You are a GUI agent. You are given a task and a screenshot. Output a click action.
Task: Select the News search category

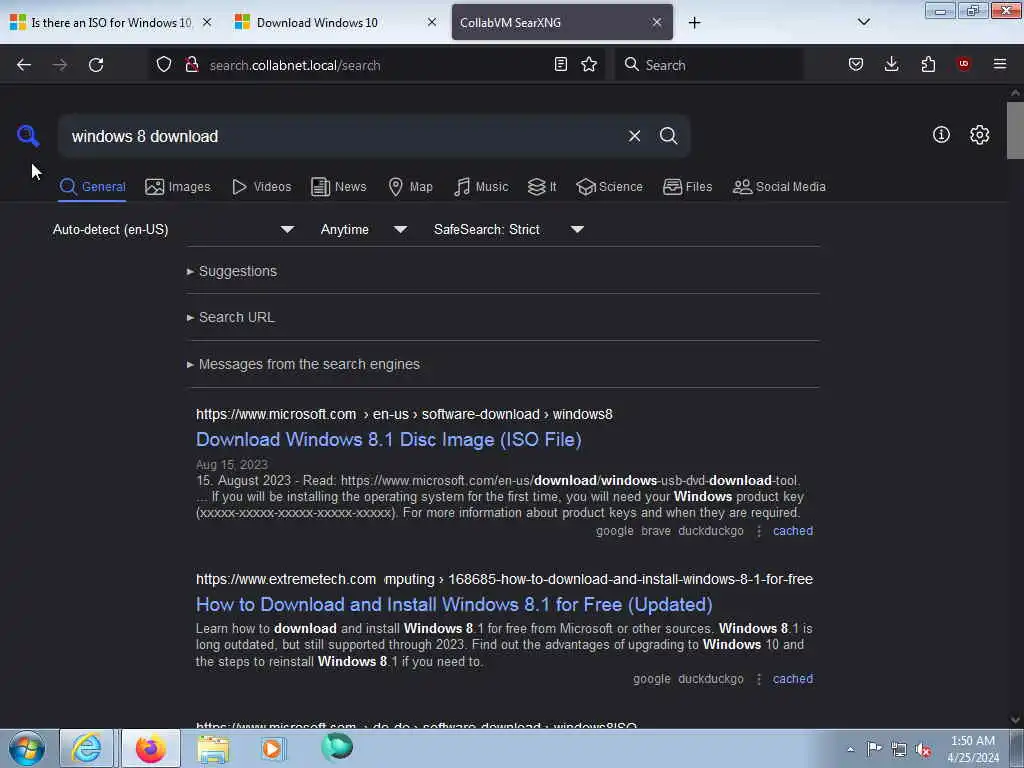(x=339, y=187)
